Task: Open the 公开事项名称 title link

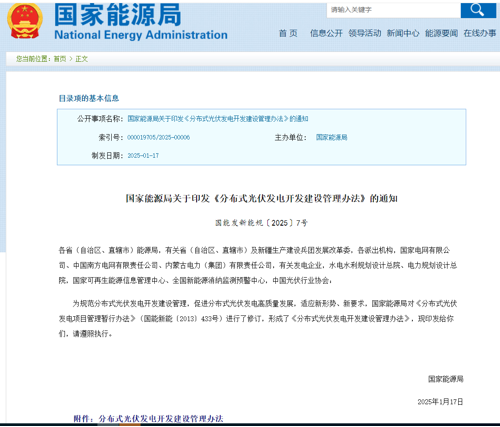Action: (x=218, y=119)
